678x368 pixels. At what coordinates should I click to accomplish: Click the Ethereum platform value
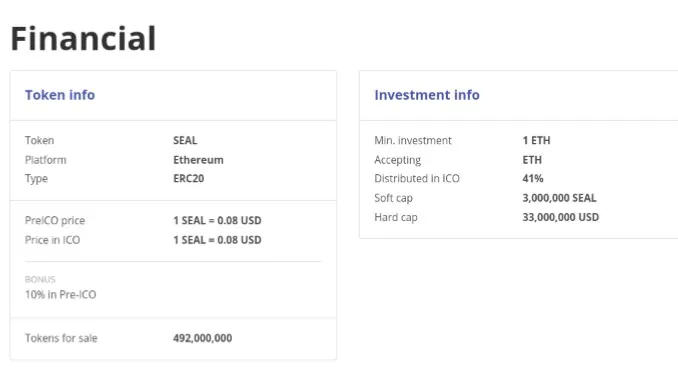[198, 160]
